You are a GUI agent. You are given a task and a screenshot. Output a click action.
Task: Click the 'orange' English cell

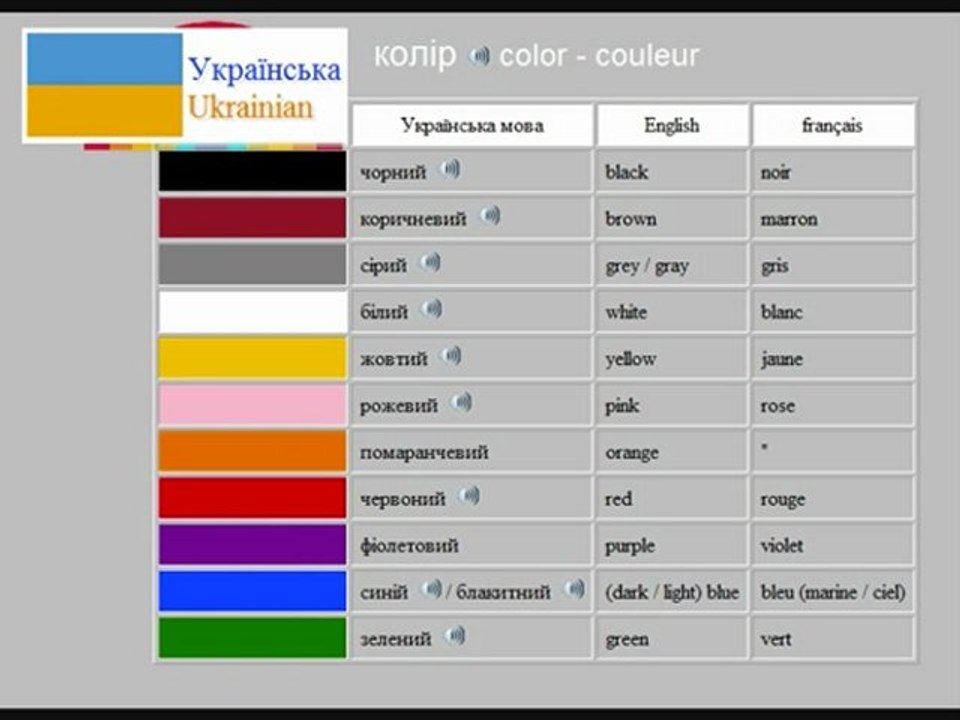tap(672, 451)
